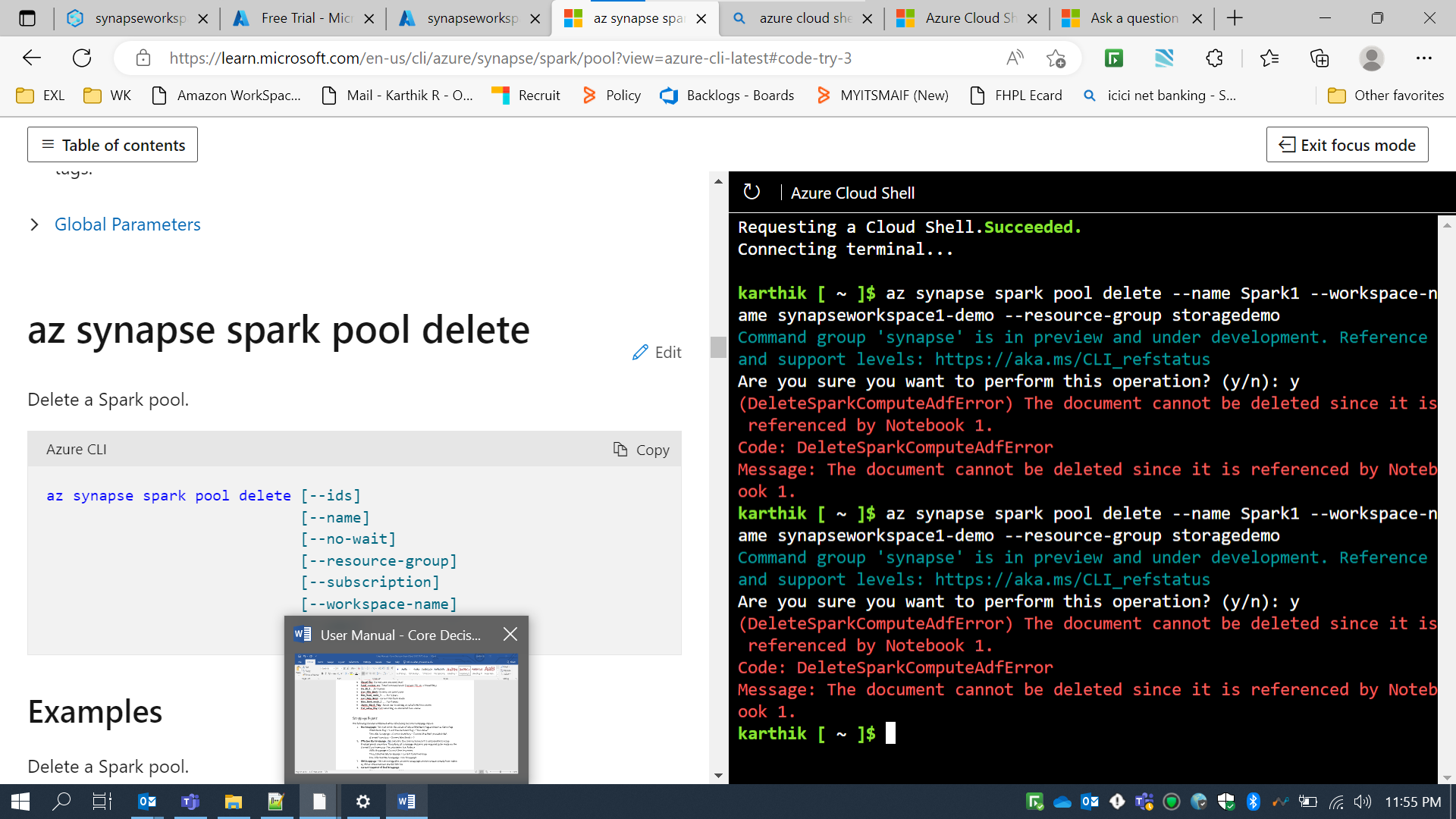The image size is (1456, 819).
Task: Switch to the Ask a question tab
Action: (1133, 18)
